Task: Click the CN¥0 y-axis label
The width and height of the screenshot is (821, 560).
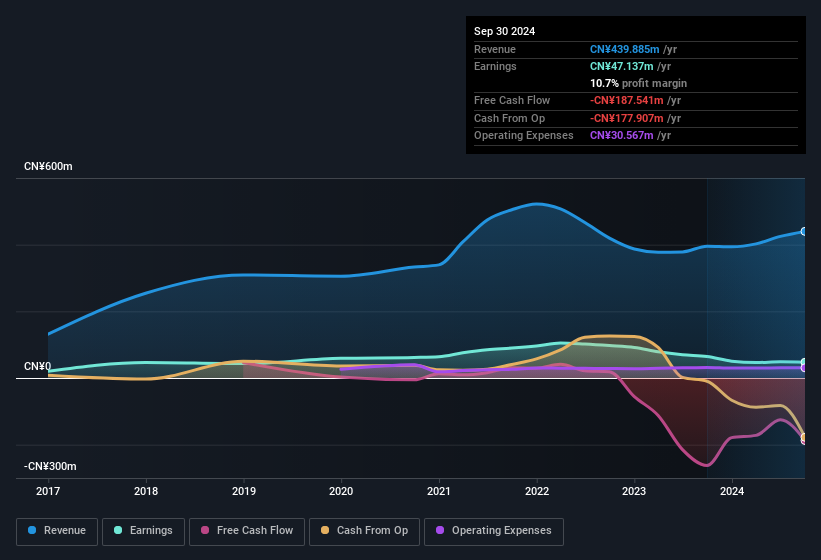Action: point(38,366)
